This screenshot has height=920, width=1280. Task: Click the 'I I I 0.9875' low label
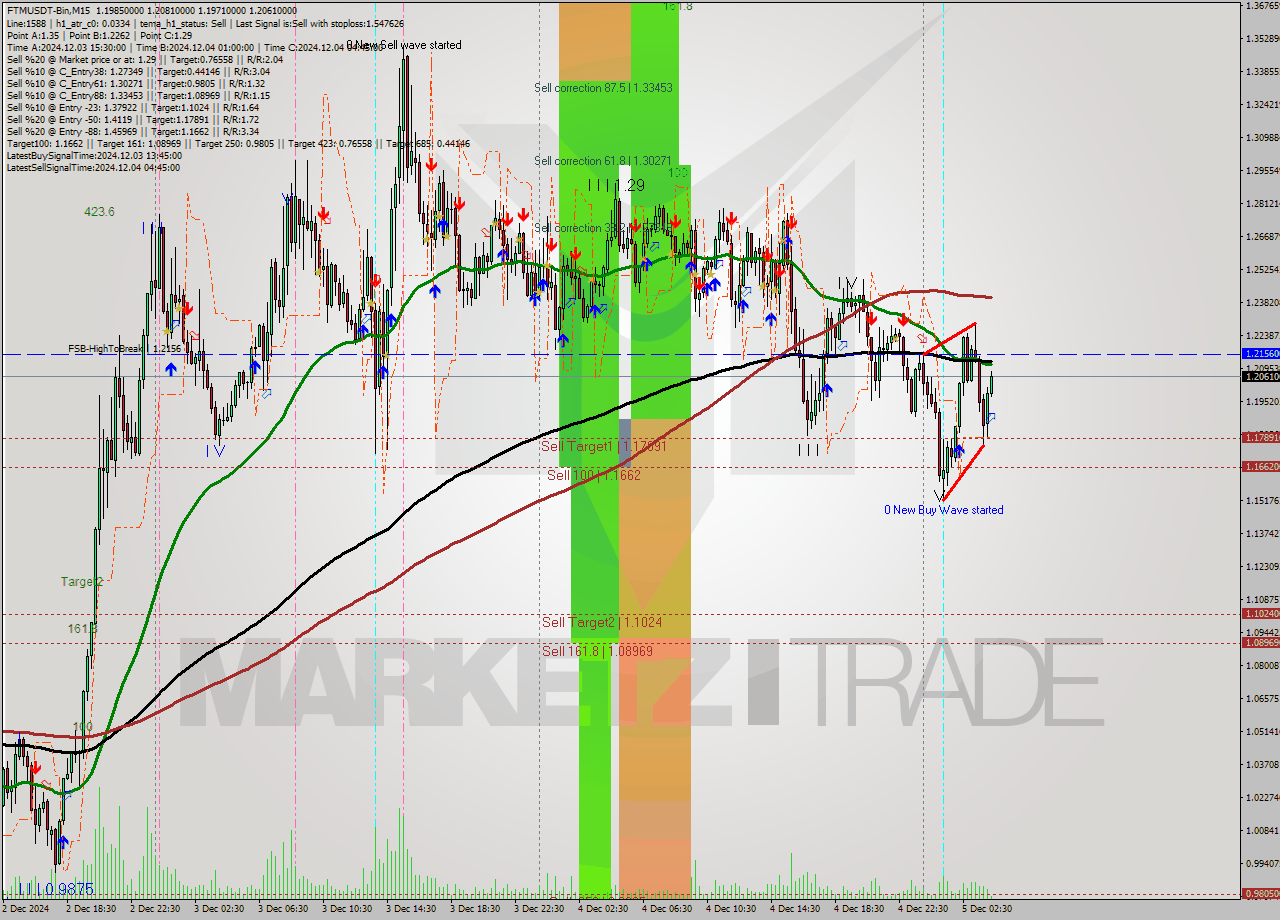click(54, 889)
